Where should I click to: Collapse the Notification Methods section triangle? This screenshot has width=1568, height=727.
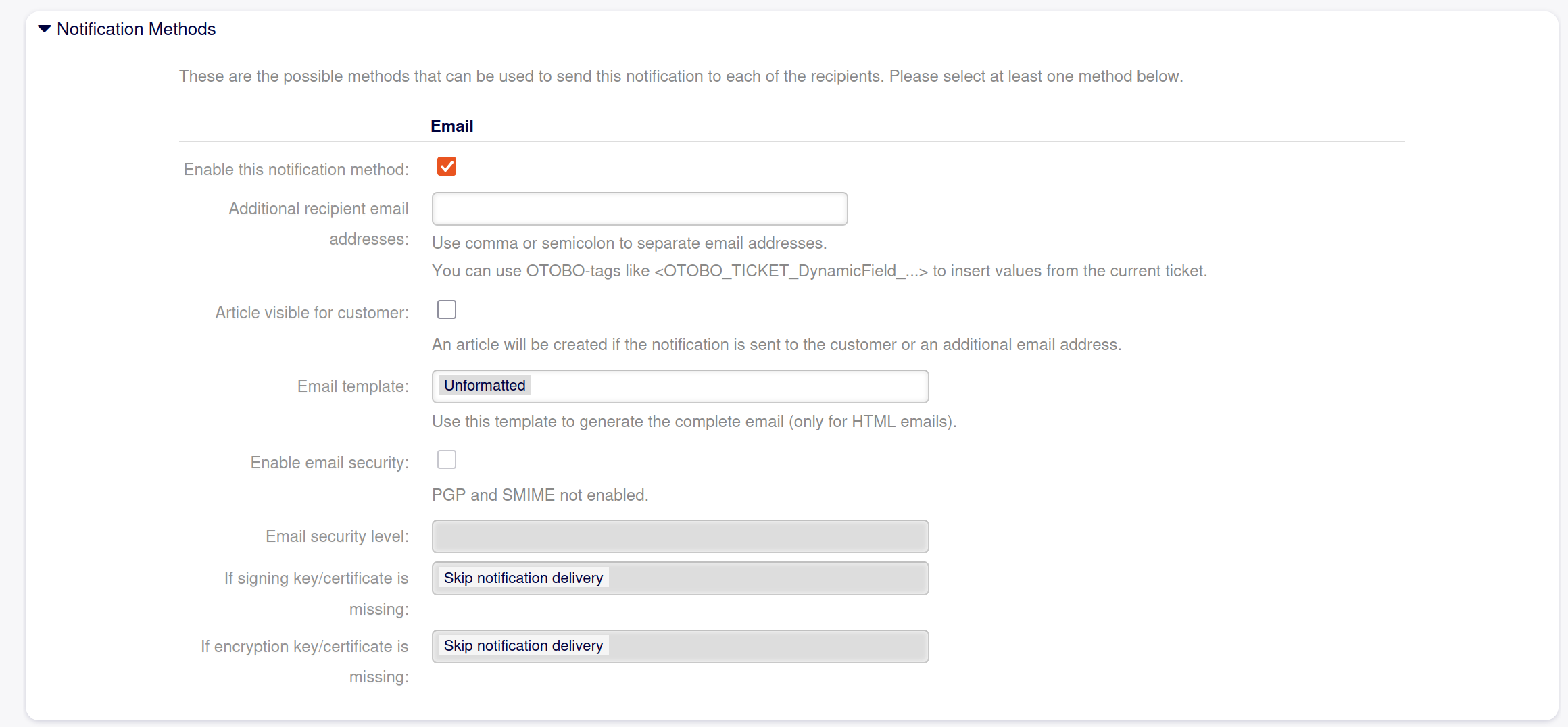pos(45,29)
